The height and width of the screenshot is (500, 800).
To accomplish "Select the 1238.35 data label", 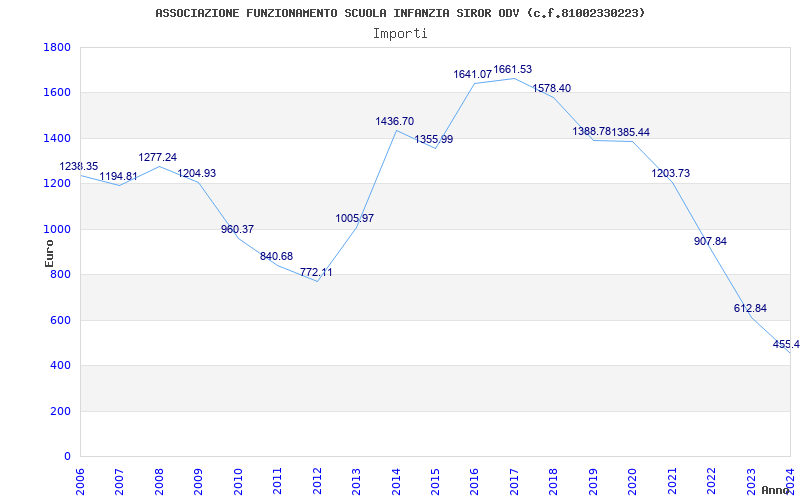I will [79, 166].
